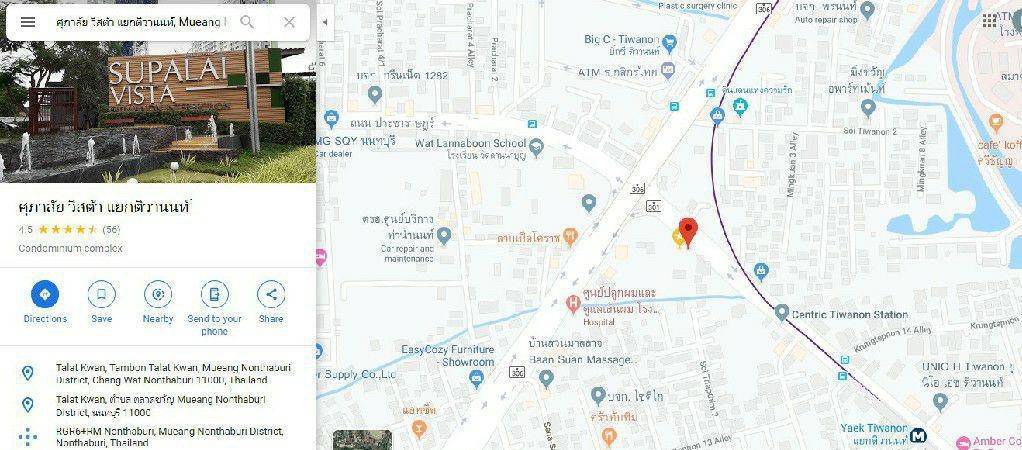Screen dimensions: 1022x450
Task: Open the 56 reviews link
Action: pos(111,230)
